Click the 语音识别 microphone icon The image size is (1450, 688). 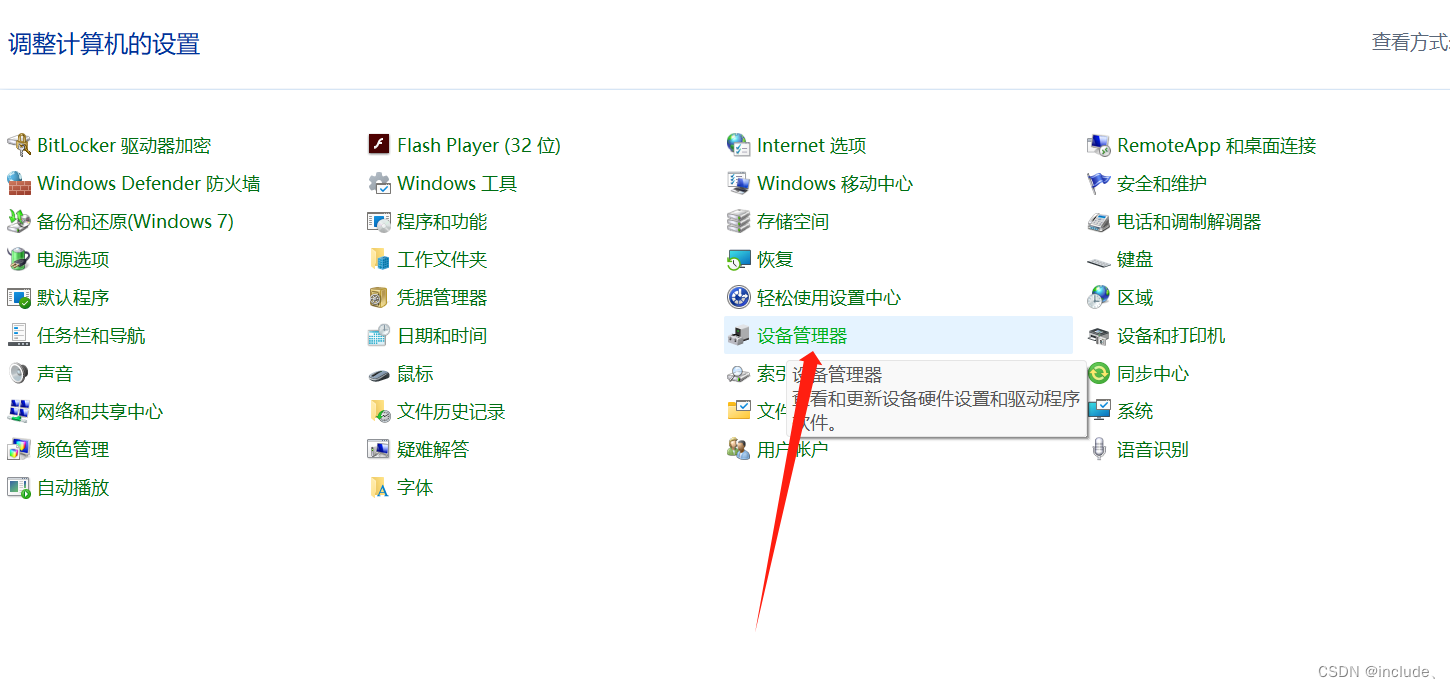tap(1099, 449)
